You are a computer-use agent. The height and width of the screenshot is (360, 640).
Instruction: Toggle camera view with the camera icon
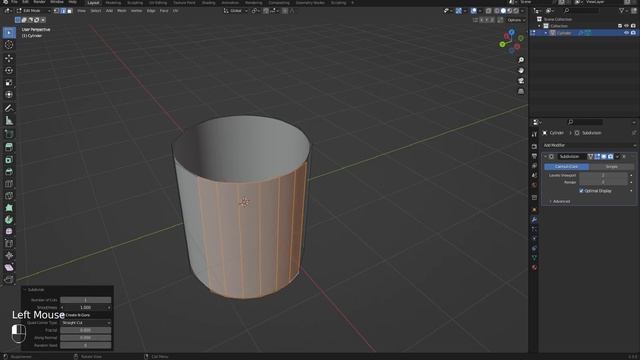521,81
